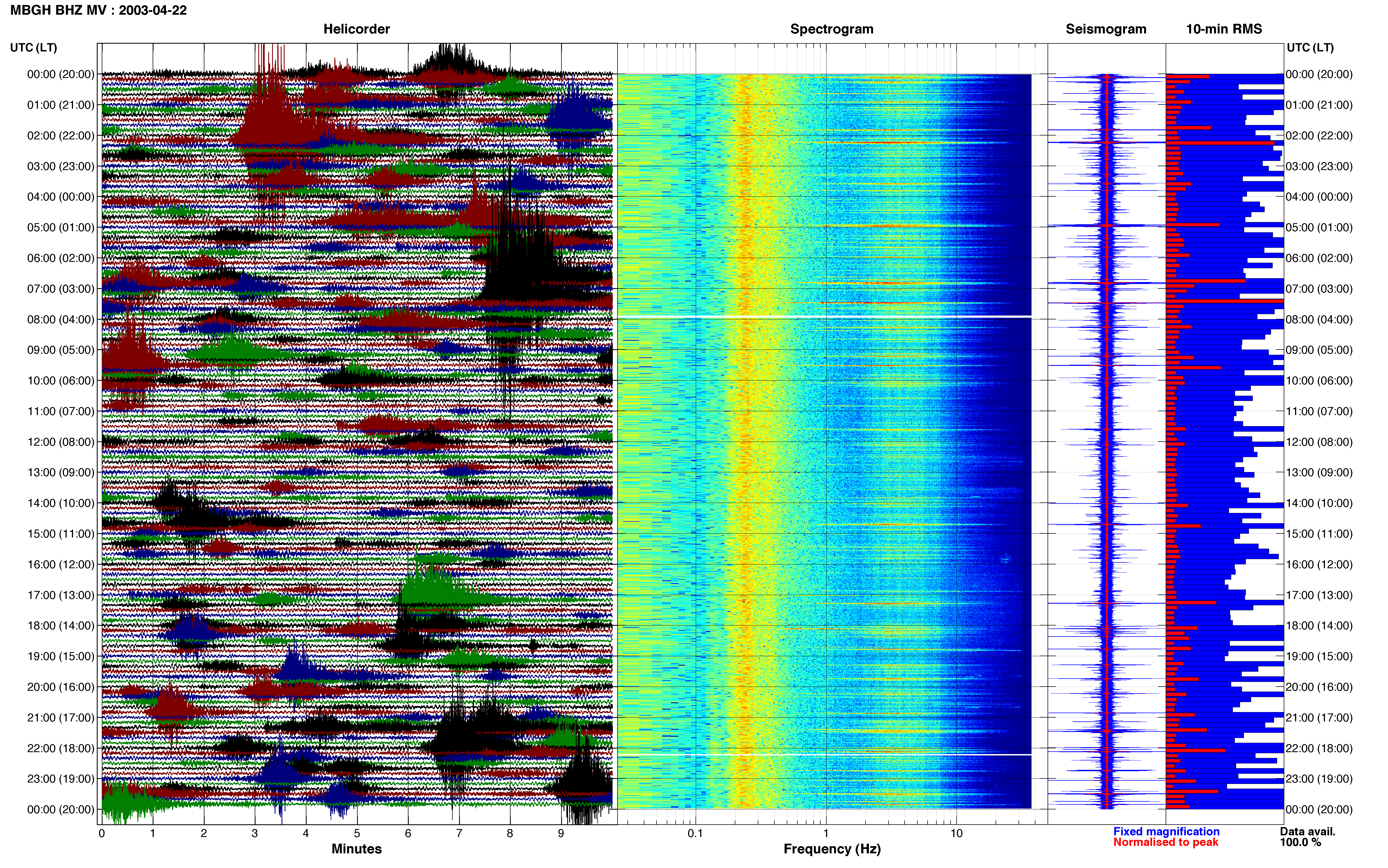The height and width of the screenshot is (868, 1388).
Task: Click left time label '20:00 (16:00)'
Action: click(61, 687)
